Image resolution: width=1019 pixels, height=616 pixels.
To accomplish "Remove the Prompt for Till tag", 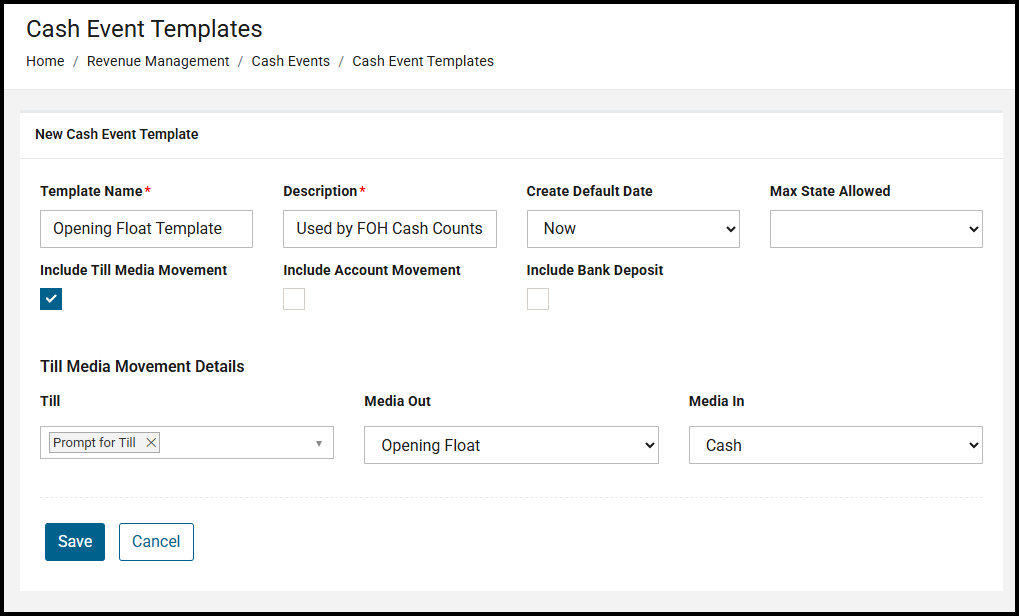I will click(x=151, y=443).
